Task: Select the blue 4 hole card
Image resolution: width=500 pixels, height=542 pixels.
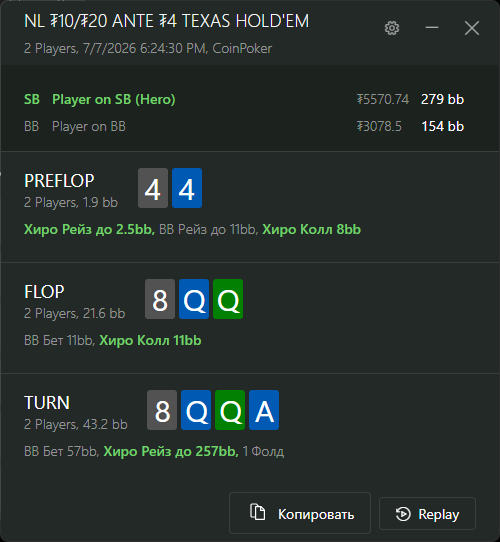Action: 187,188
